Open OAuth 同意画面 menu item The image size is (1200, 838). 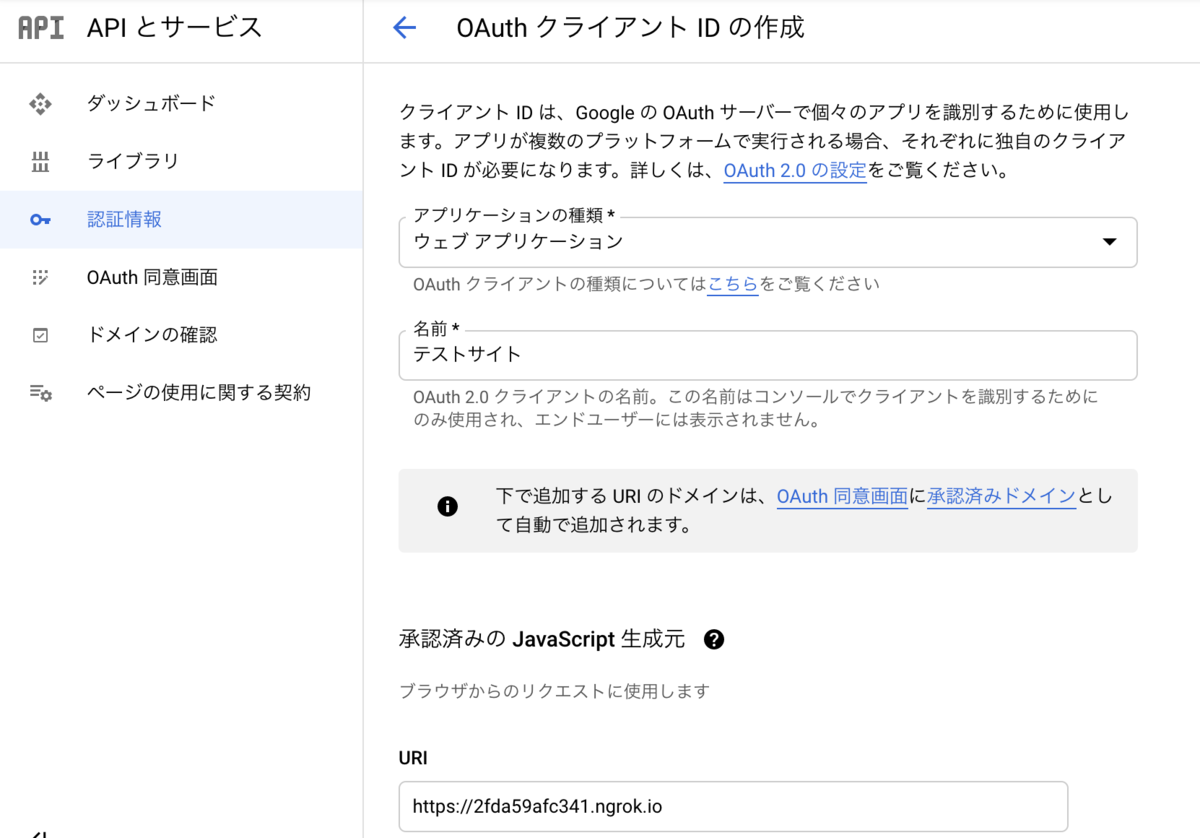152,277
